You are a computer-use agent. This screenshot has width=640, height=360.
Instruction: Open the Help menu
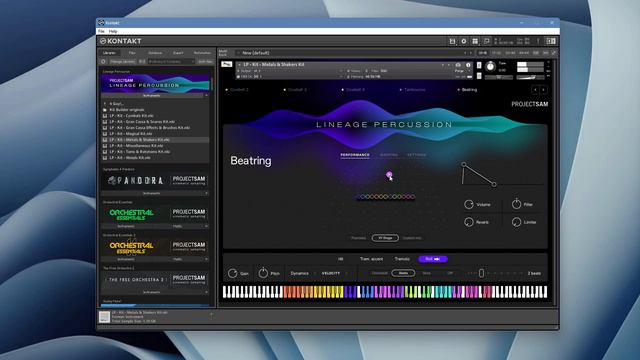(113, 31)
